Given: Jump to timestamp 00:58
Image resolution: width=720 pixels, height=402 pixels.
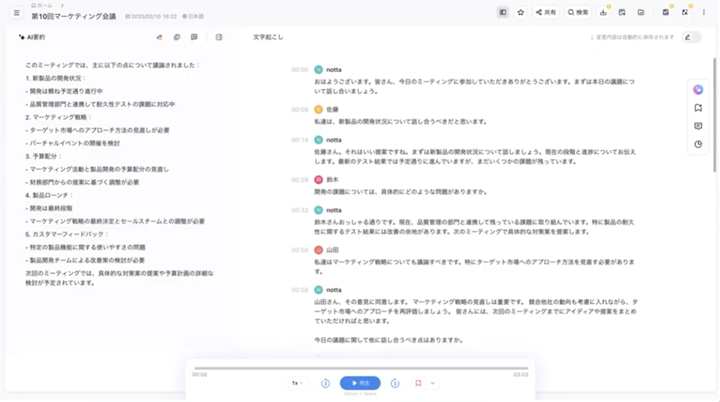Looking at the screenshot, I should [x=299, y=290].
